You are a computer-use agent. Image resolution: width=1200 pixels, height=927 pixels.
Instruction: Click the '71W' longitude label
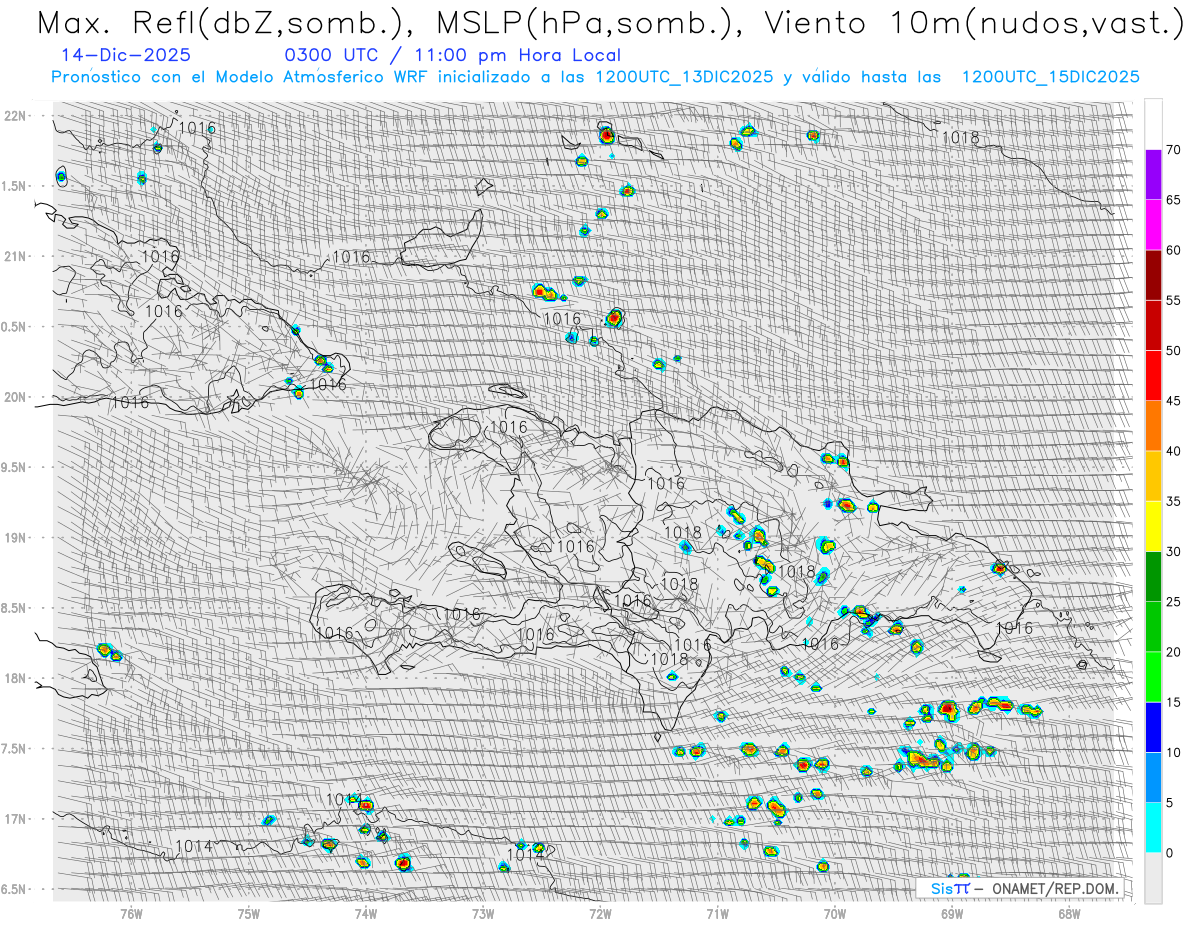tap(717, 913)
